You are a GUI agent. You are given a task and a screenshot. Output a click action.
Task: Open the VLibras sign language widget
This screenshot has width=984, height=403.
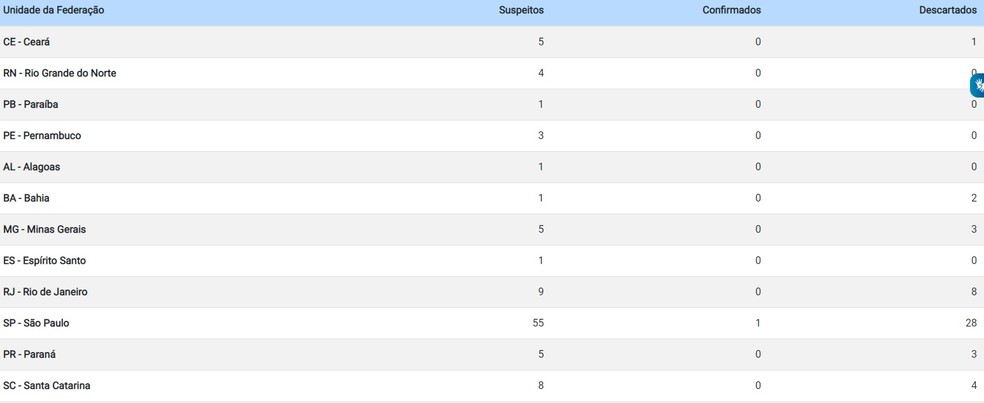point(978,86)
